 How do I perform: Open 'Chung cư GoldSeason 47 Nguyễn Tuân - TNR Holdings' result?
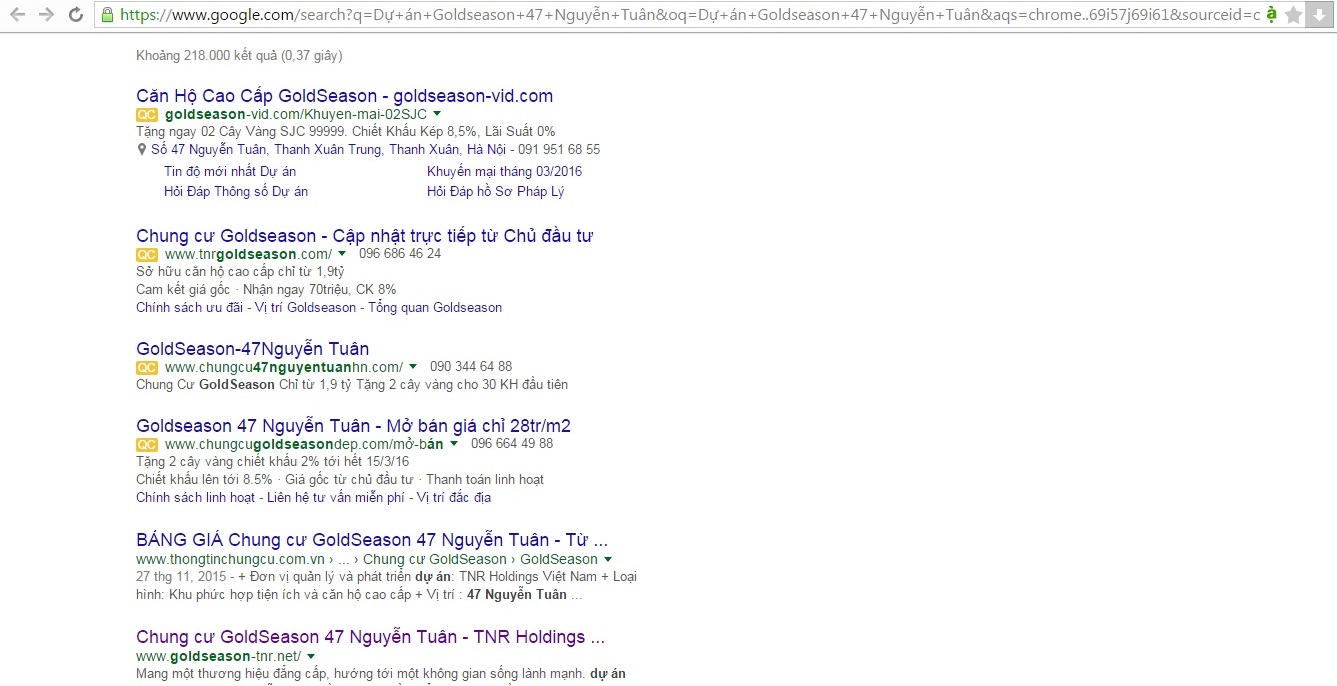click(370, 637)
